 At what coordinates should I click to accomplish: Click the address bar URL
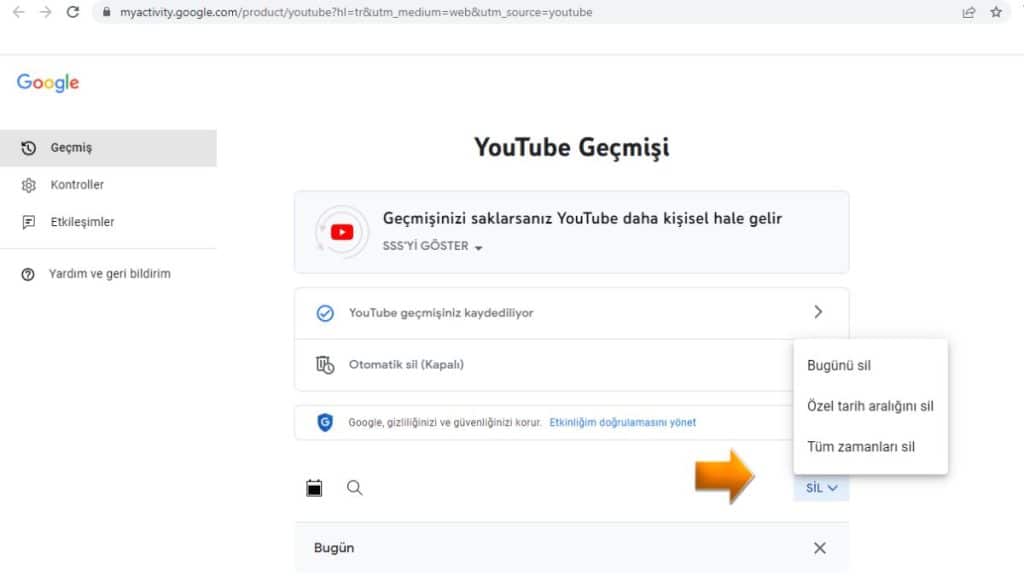click(356, 12)
